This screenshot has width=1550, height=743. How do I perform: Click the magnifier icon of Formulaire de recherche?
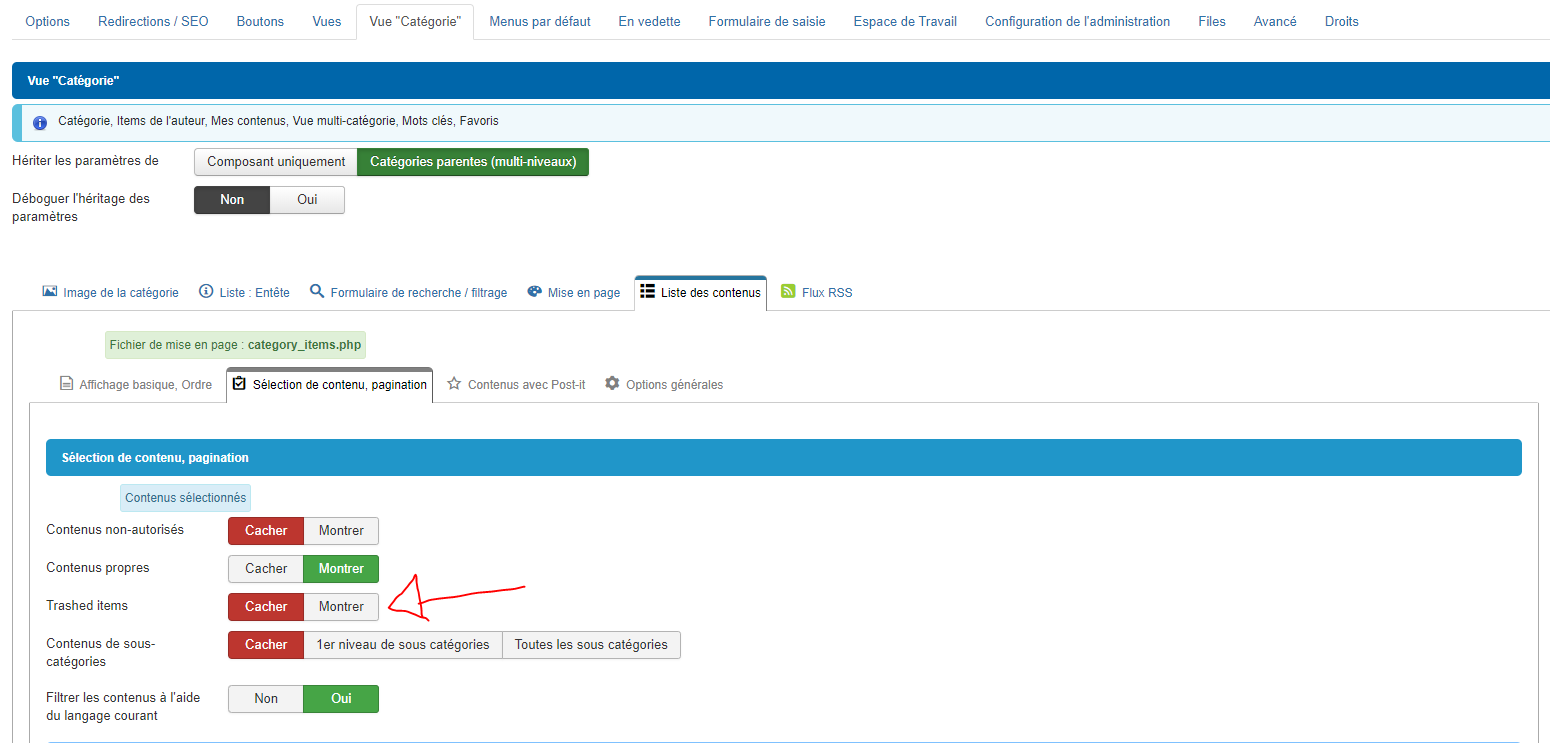tap(317, 291)
